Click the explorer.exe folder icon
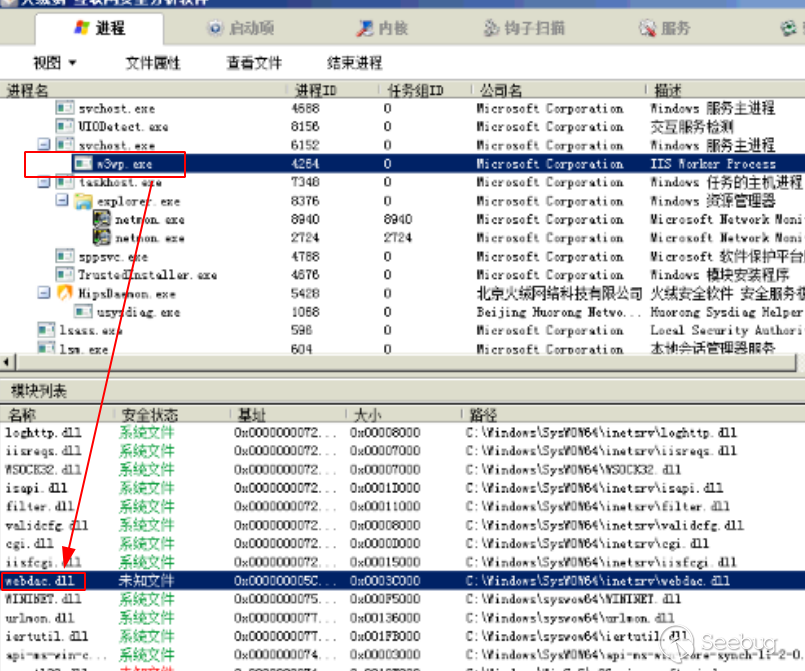The image size is (805, 671). click(84, 201)
